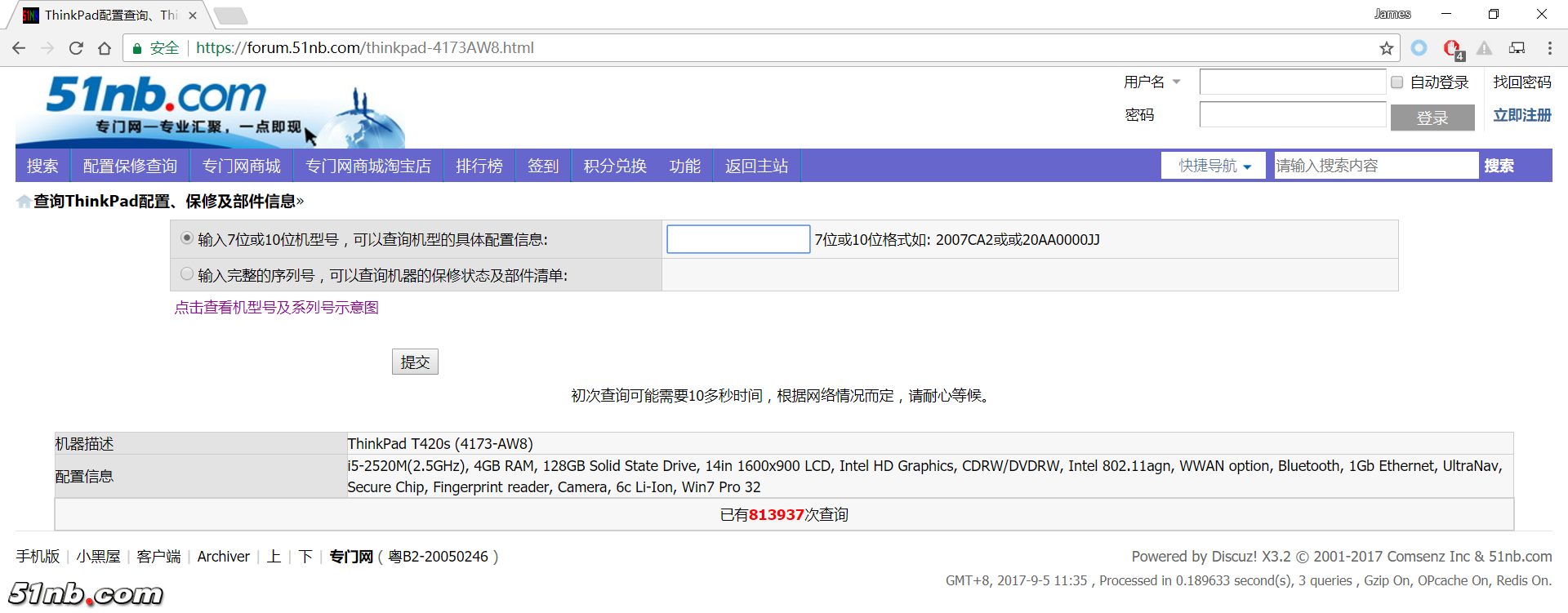Screen dimensions: 1568x613
Task: Open the Comsenz Inc footer link
Action: [1428, 557]
